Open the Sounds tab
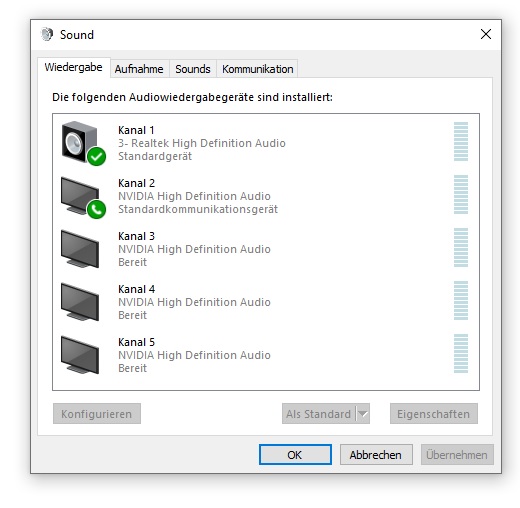Viewport: 520px width, 508px height. pyautogui.click(x=193, y=69)
